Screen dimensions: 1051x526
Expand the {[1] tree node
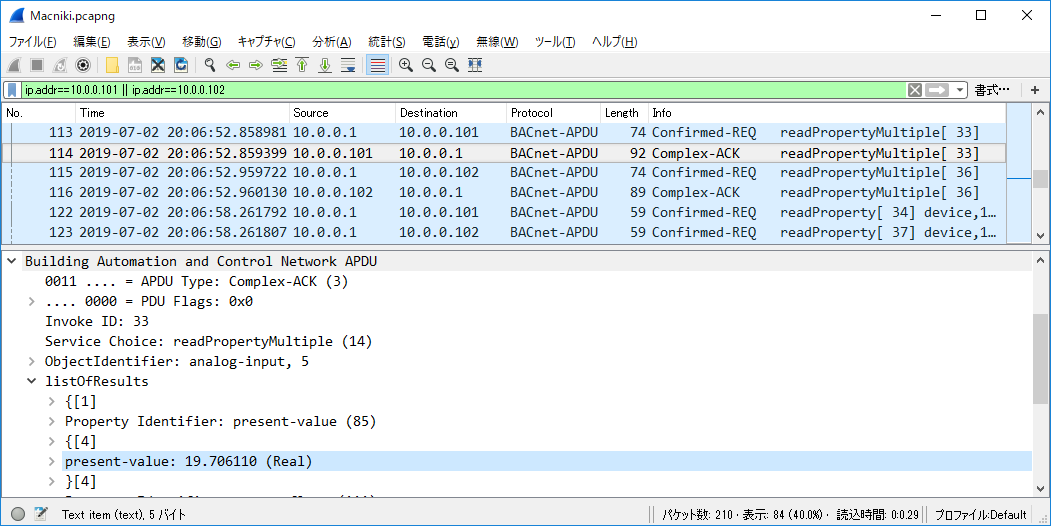pyautogui.click(x=52, y=401)
